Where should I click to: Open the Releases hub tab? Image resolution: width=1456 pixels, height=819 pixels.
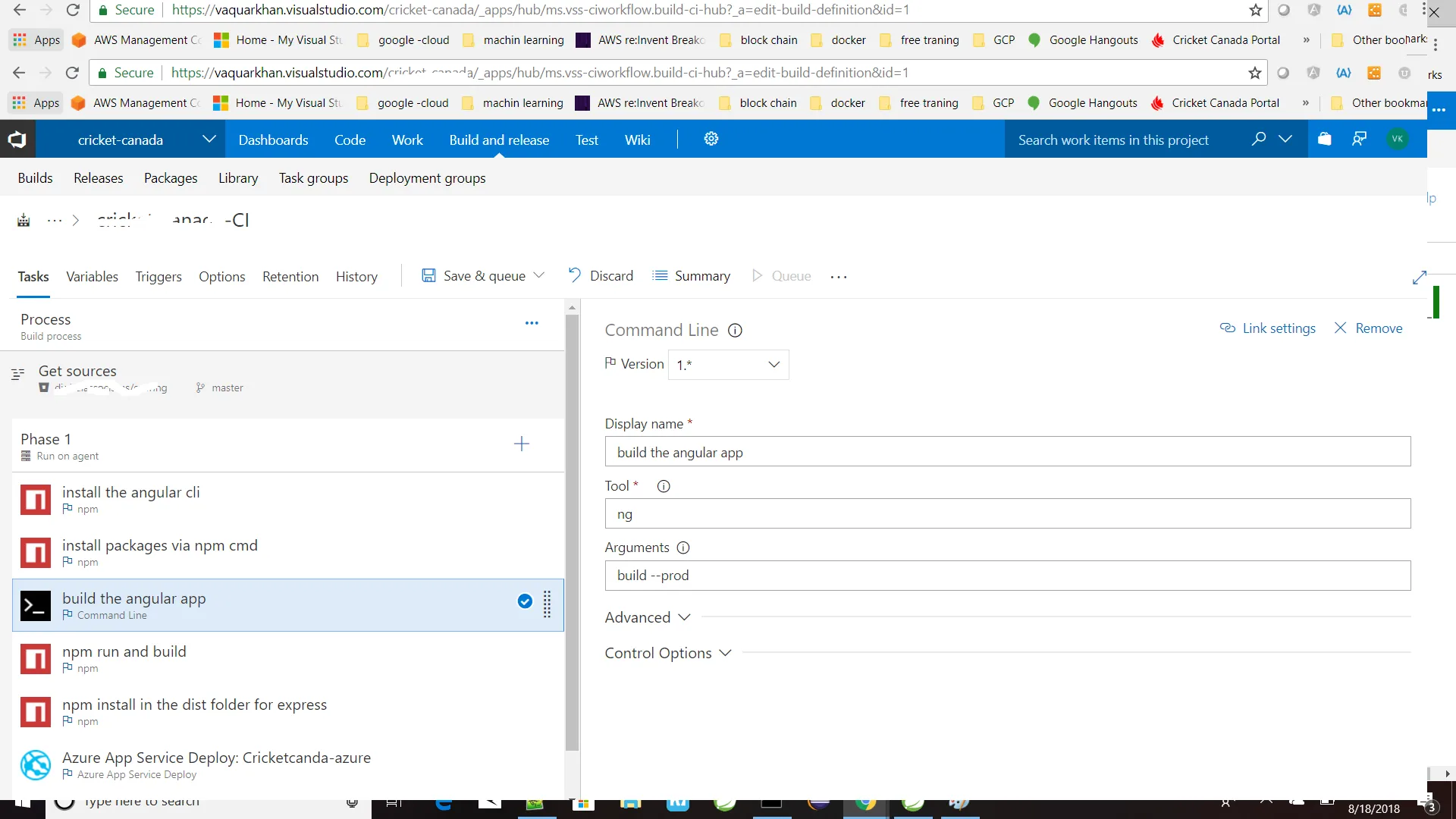(x=98, y=178)
